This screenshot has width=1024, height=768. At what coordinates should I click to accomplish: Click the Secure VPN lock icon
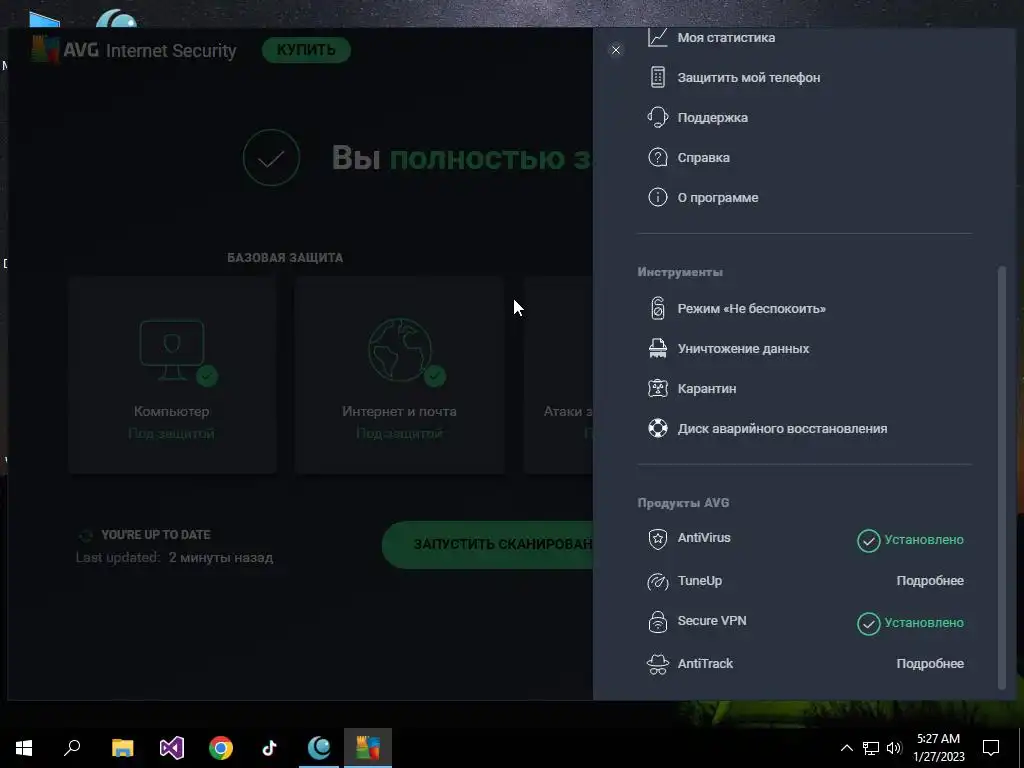tap(658, 622)
